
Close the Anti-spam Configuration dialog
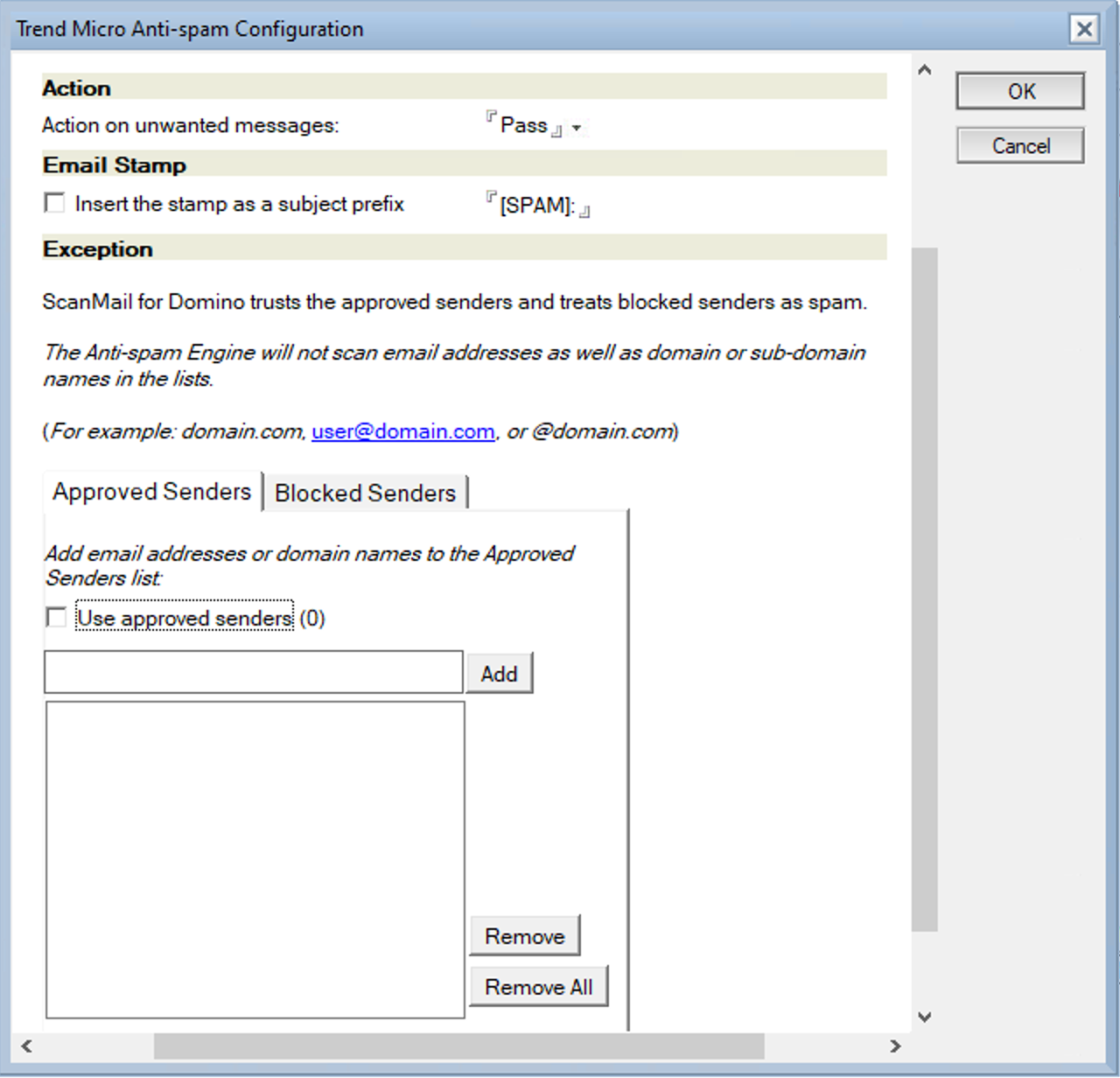pyautogui.click(x=1084, y=29)
